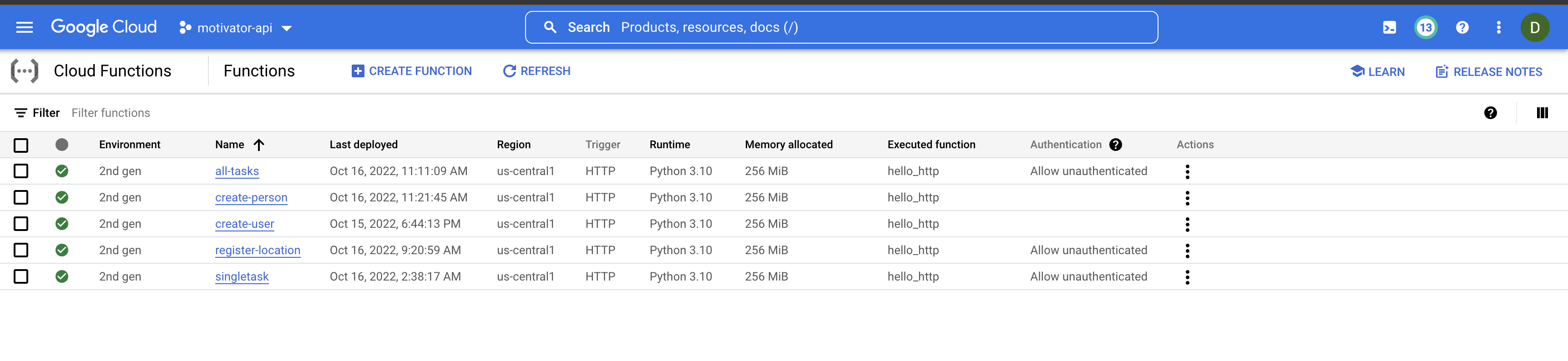The width and height of the screenshot is (1568, 361).
Task: Select the all-tasks row checkbox
Action: pyautogui.click(x=20, y=171)
